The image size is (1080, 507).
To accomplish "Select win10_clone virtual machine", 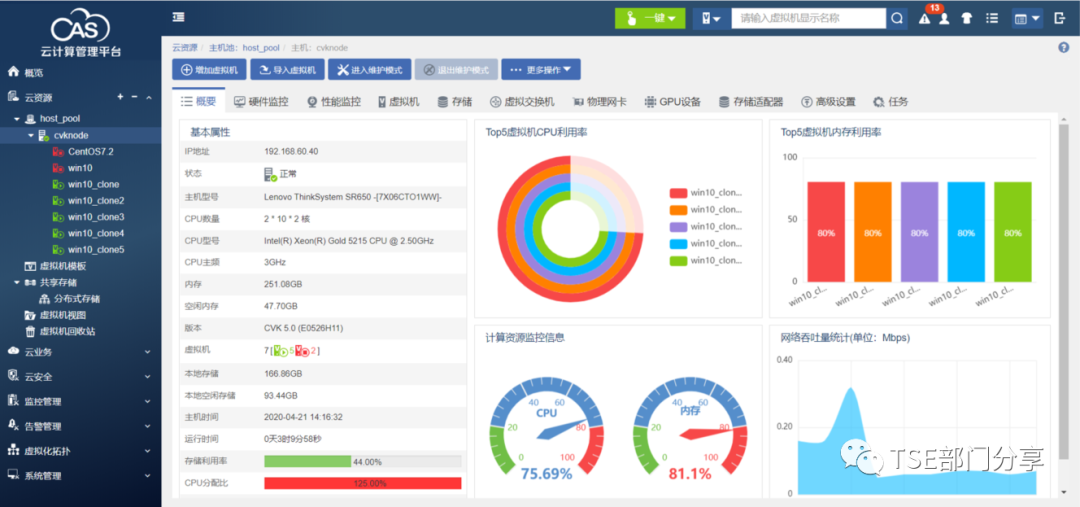I will pos(93,184).
